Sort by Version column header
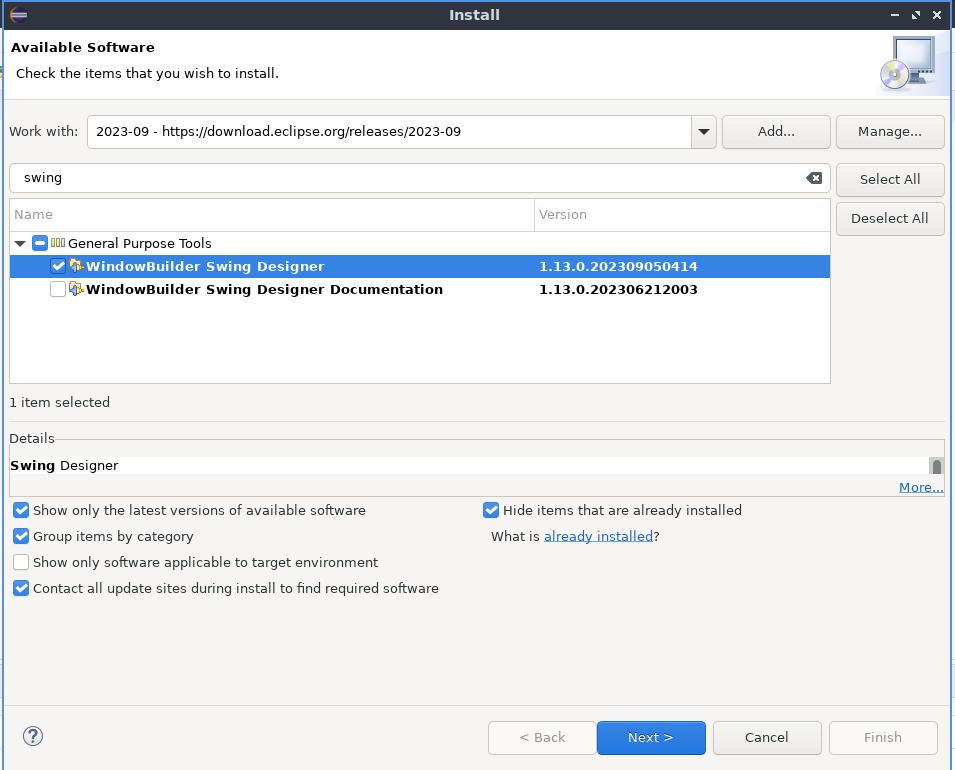This screenshot has width=955, height=770. pos(681,214)
